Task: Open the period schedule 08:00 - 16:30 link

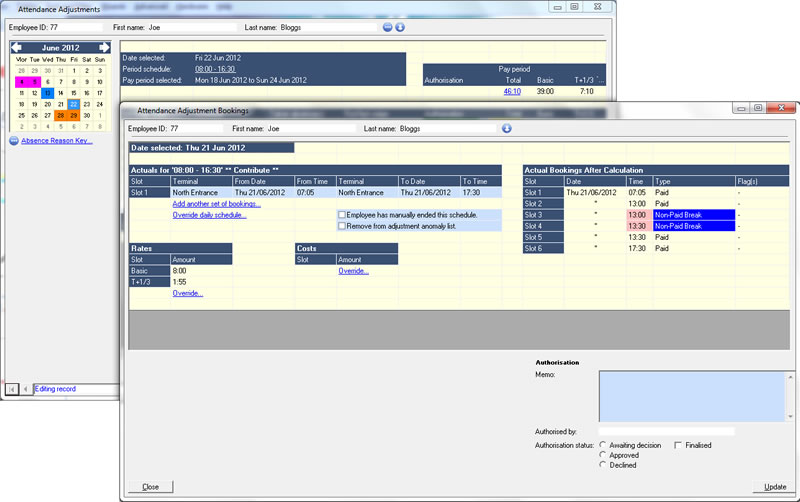Action: pos(217,69)
